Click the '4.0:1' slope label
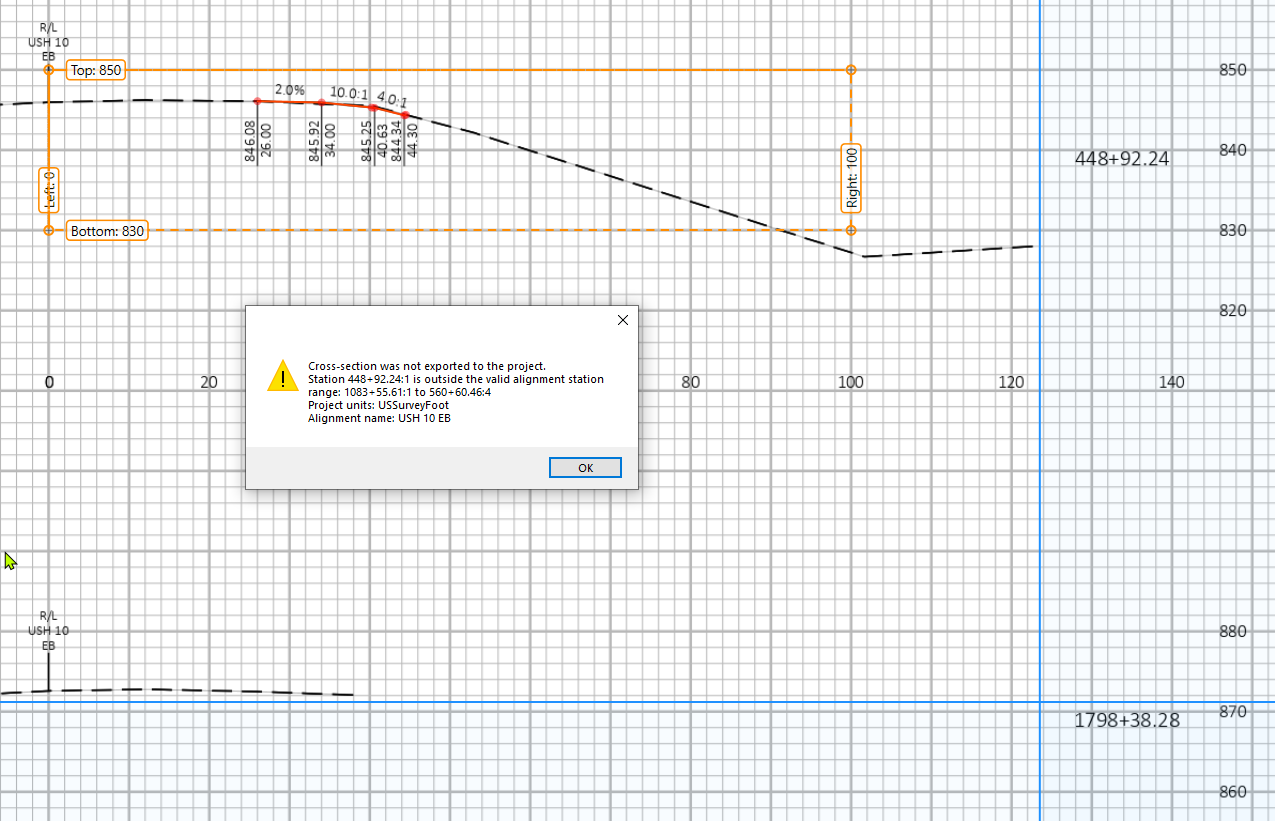 [393, 100]
